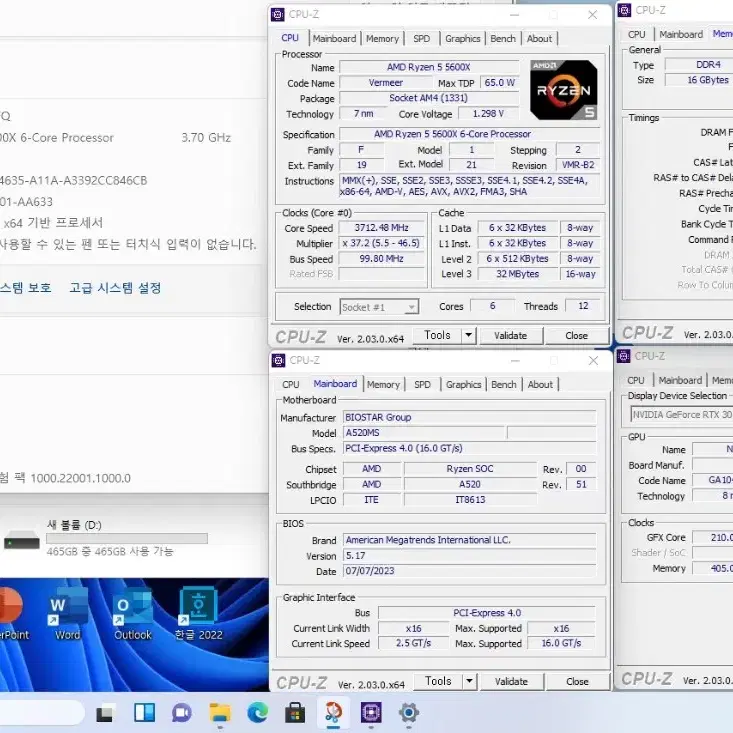Image resolution: width=733 pixels, height=733 pixels.
Task: Click Current Link Speed 2.5 GT/s value
Action: (x=414, y=644)
